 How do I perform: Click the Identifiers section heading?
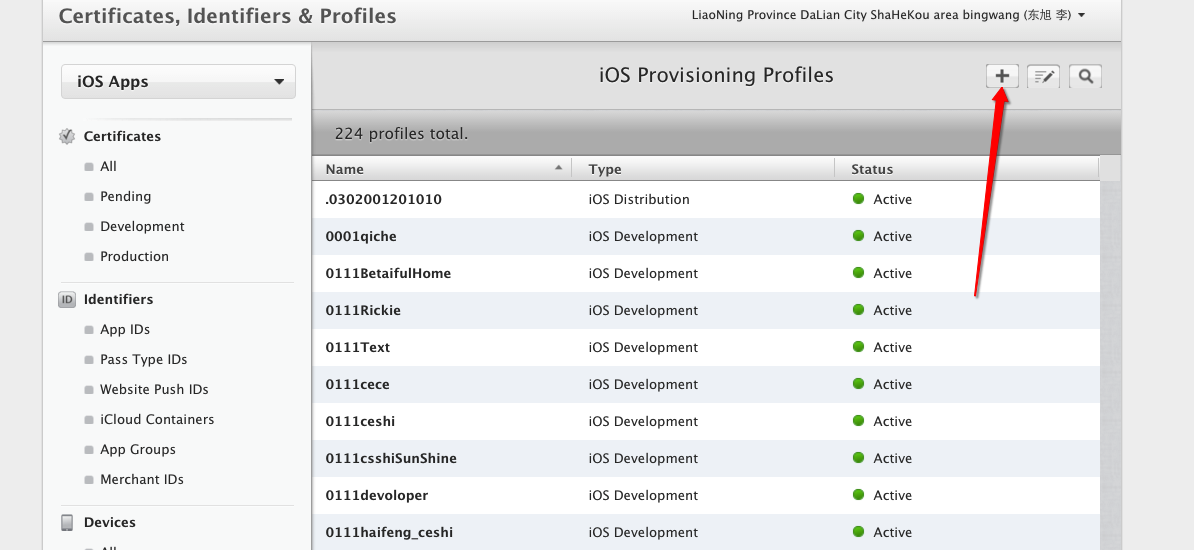tap(118, 299)
